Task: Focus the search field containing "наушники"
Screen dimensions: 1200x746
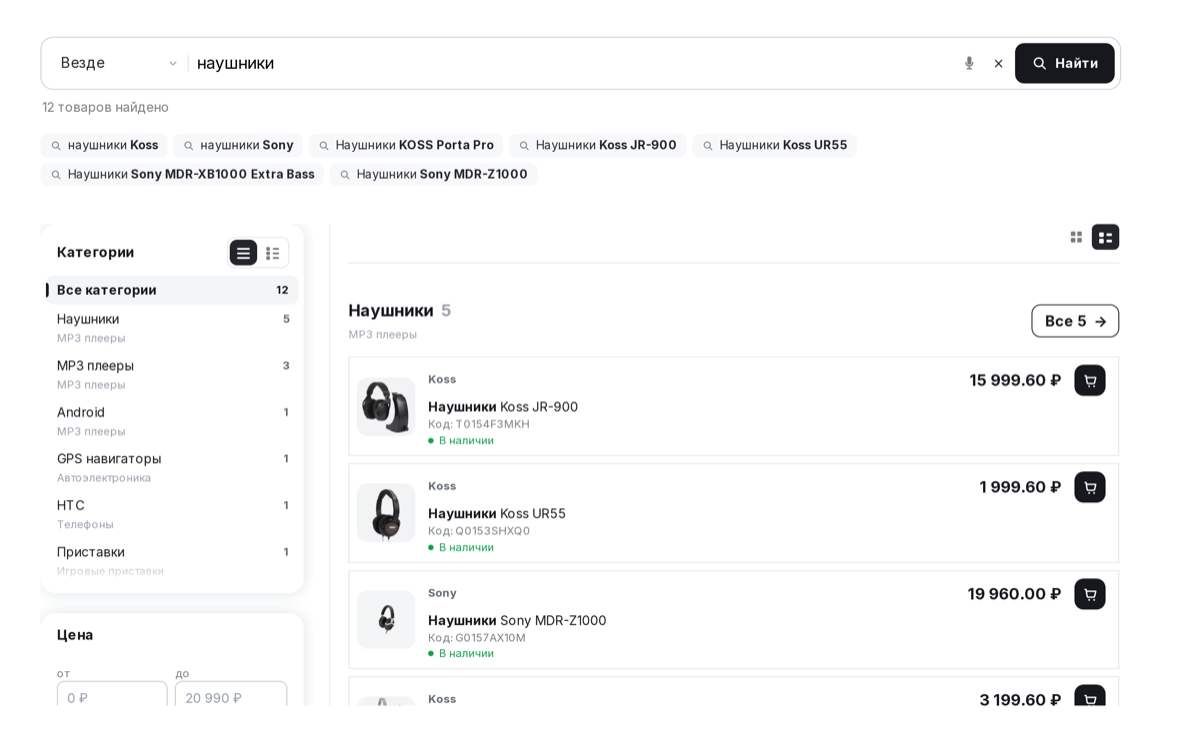Action: point(572,63)
